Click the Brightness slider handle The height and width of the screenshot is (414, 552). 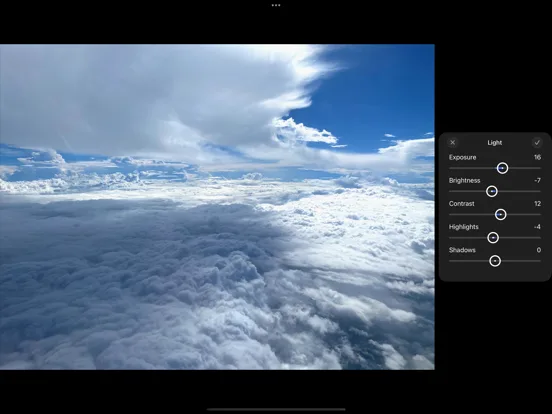[x=492, y=192]
